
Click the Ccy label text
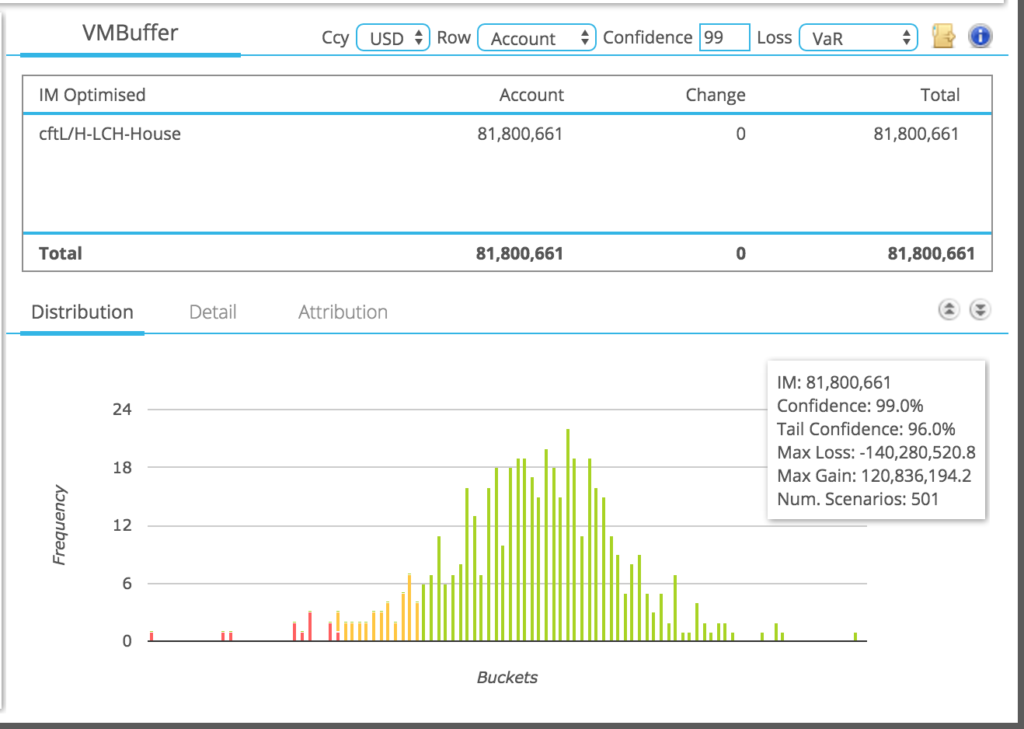(x=336, y=38)
